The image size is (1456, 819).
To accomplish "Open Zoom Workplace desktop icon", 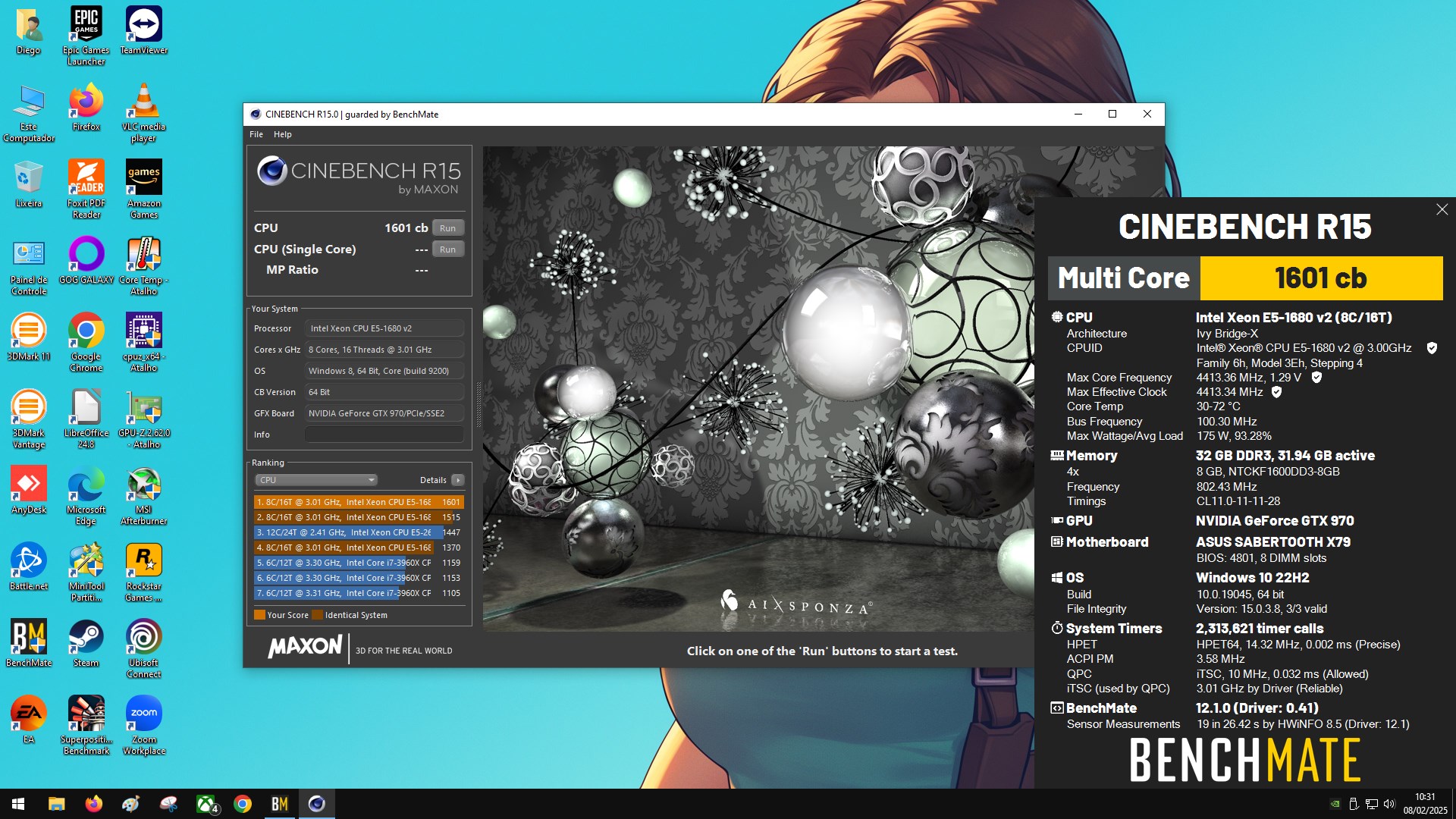I will 143,725.
